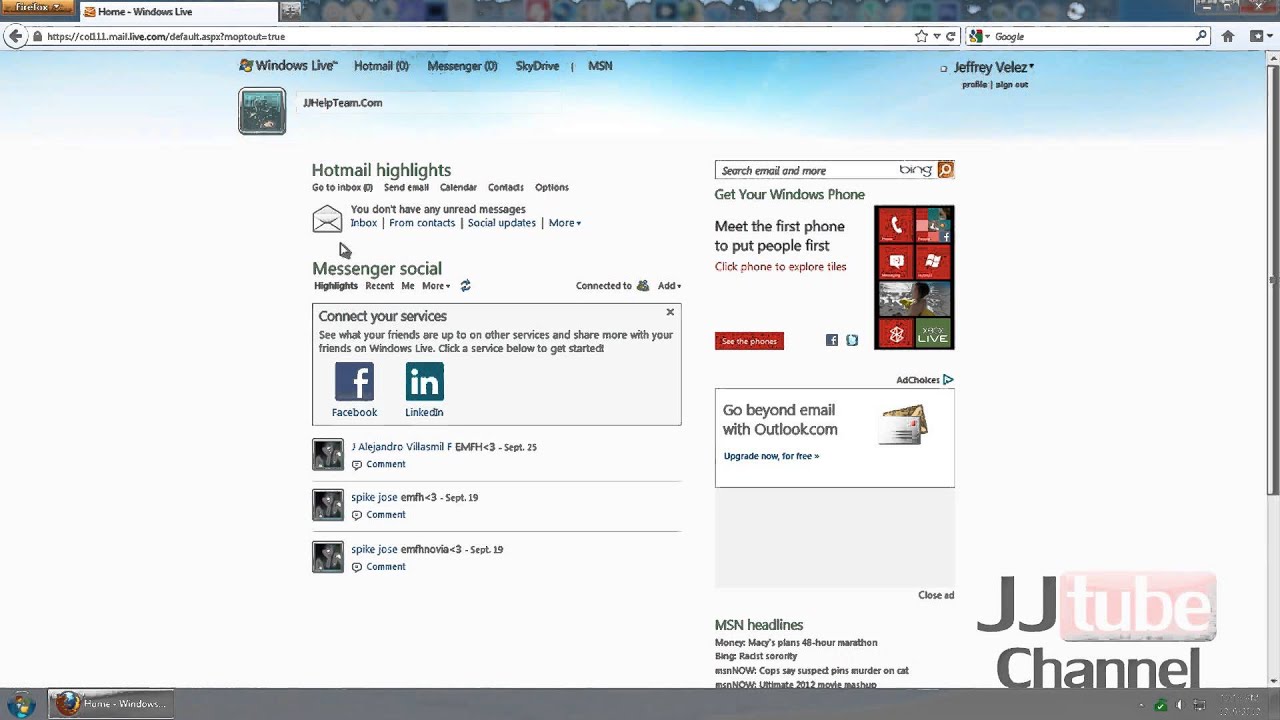Click the Send email link
This screenshot has width=1280, height=720.
[406, 188]
